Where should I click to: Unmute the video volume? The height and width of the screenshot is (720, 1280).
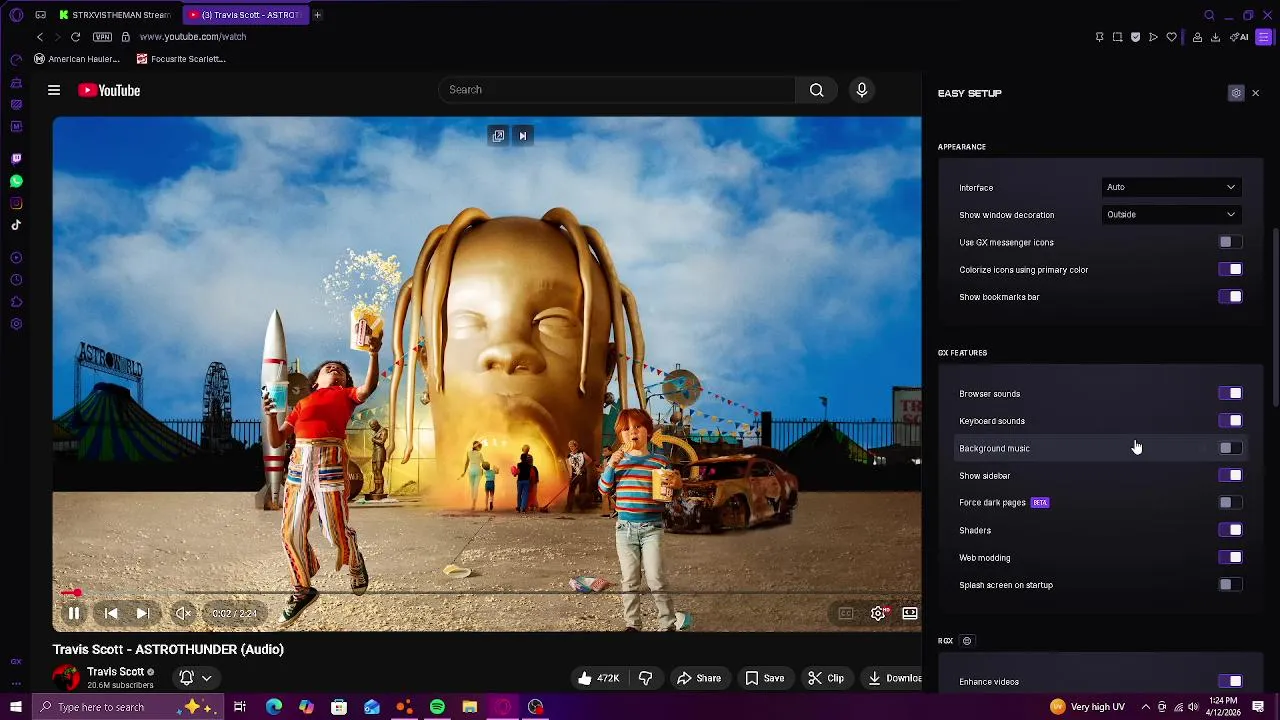click(x=183, y=613)
